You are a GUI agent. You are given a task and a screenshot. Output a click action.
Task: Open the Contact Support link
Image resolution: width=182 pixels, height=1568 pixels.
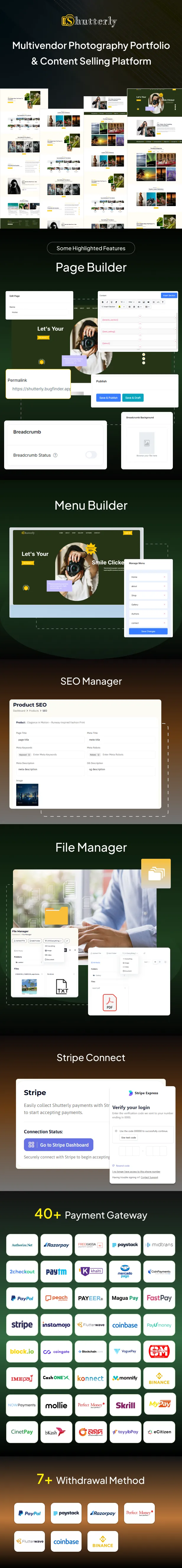[149, 1177]
